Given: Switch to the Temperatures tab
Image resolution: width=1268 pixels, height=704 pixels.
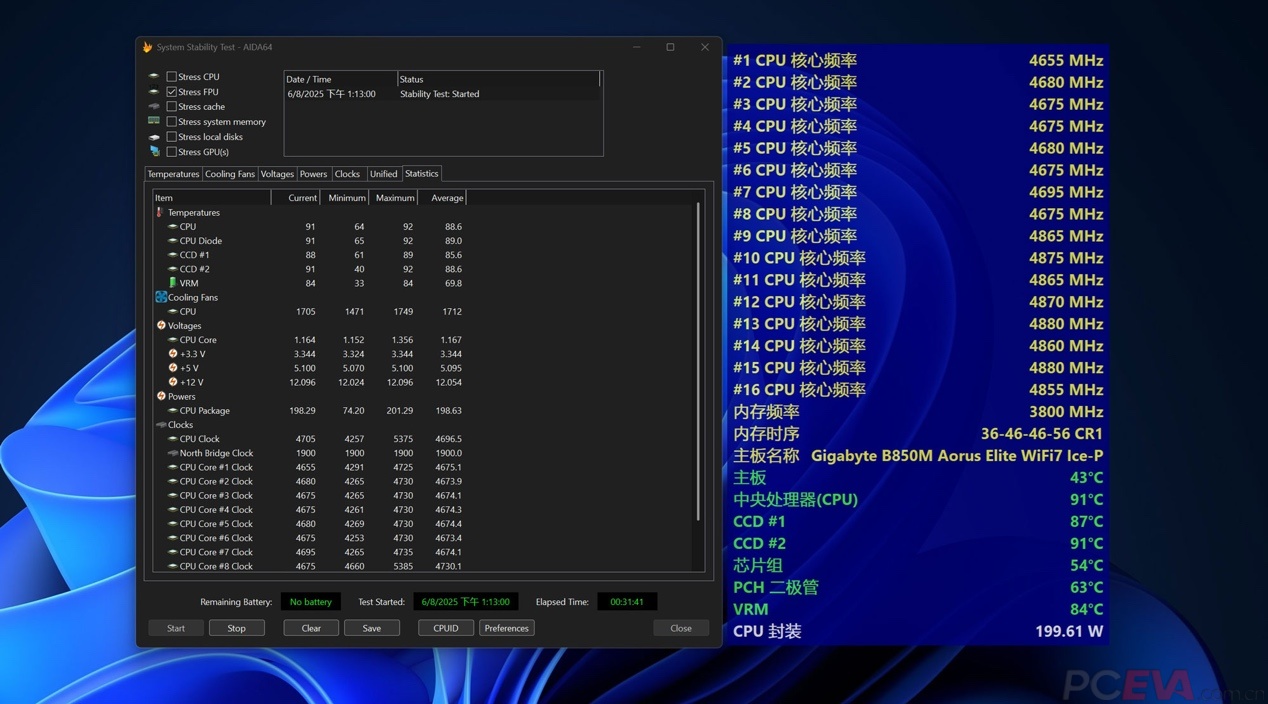Looking at the screenshot, I should (x=174, y=174).
